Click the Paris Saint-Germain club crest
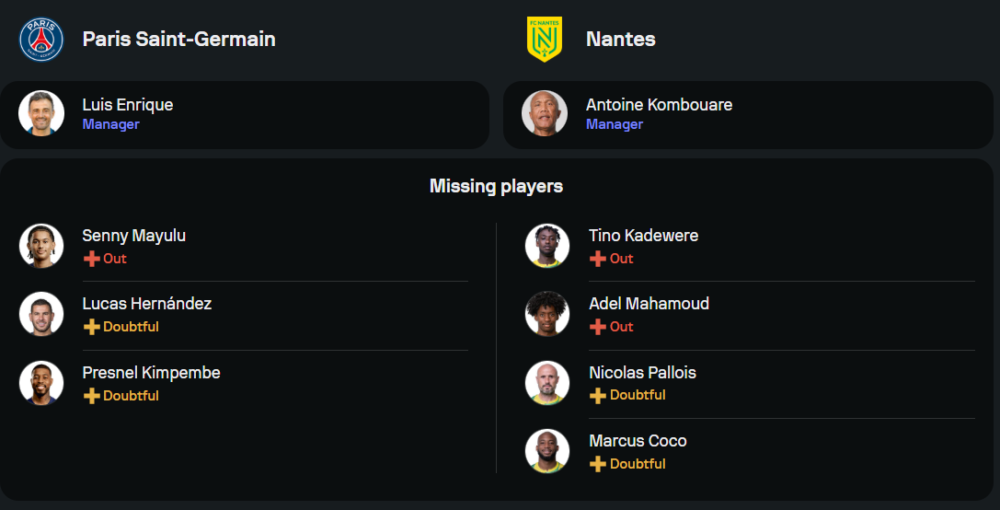 (41, 40)
